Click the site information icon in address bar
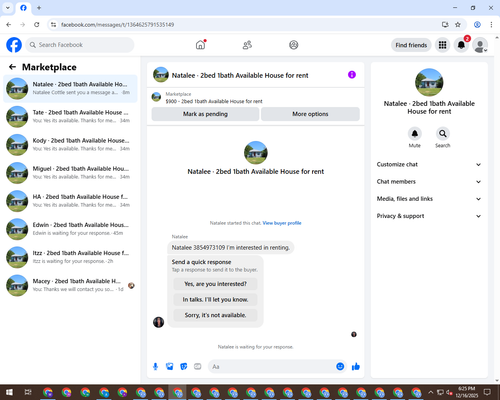Screen dimensions: 500x400 pyautogui.click(x=53, y=25)
